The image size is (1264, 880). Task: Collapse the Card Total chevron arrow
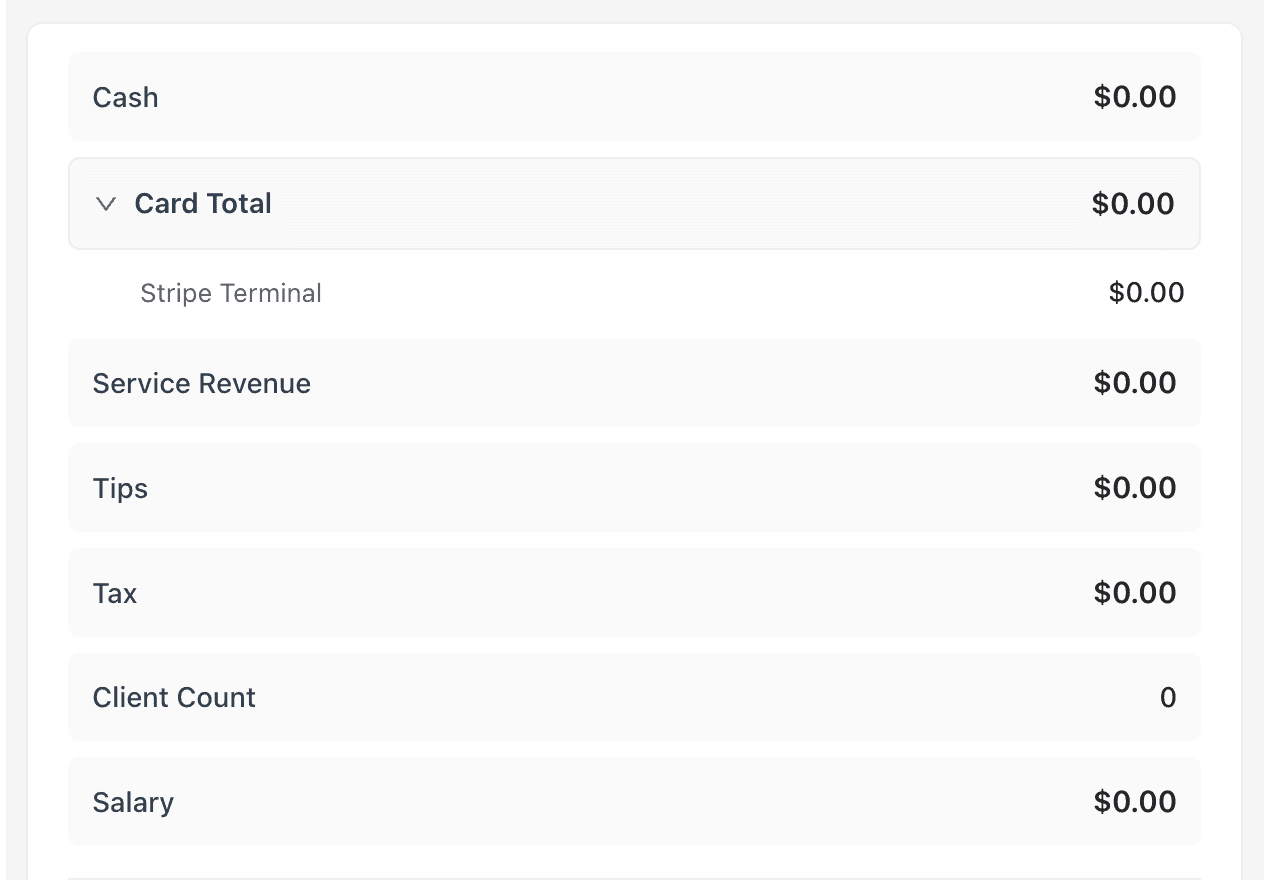106,204
